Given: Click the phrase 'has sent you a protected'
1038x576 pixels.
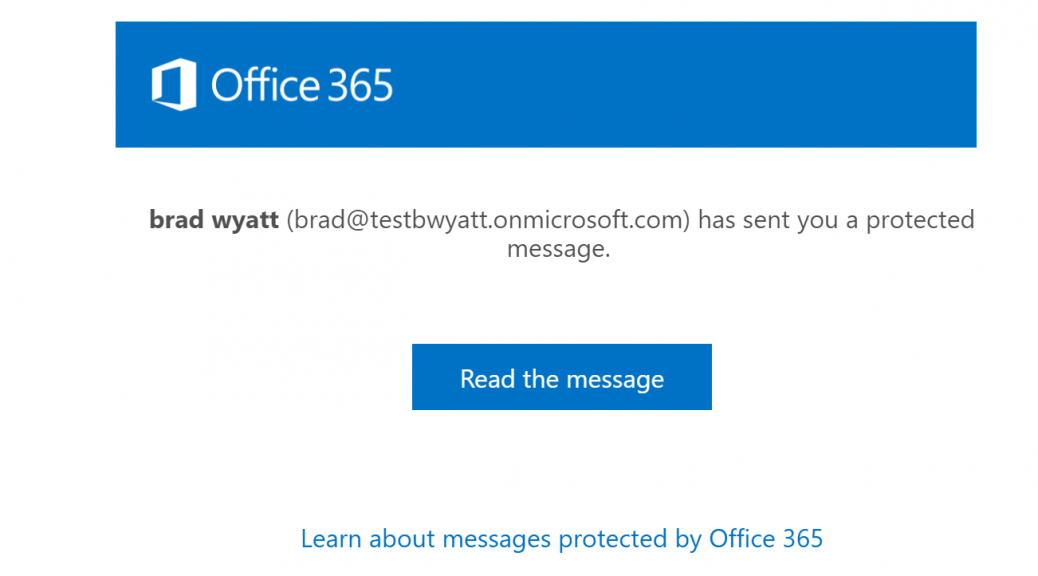Looking at the screenshot, I should [836, 220].
